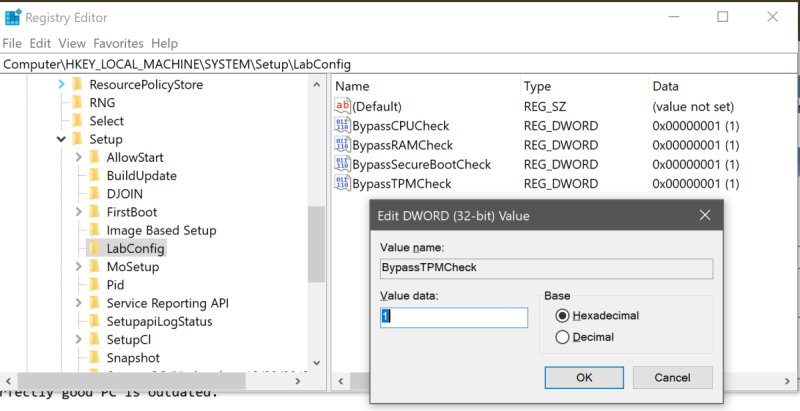This screenshot has height=411, width=800.
Task: Click the MoSetup folder icon
Action: (94, 267)
